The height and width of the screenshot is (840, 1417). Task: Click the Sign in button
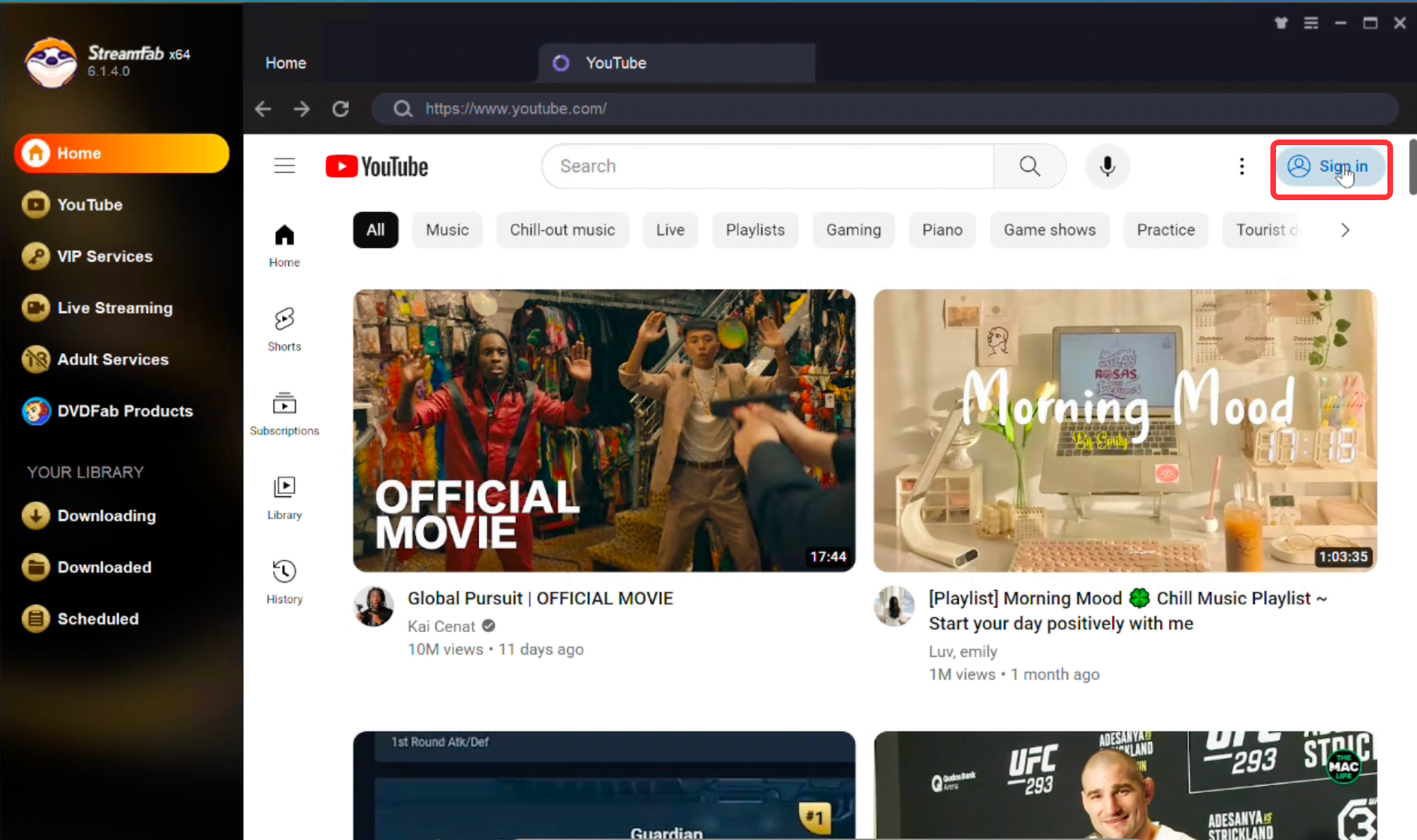(x=1330, y=166)
